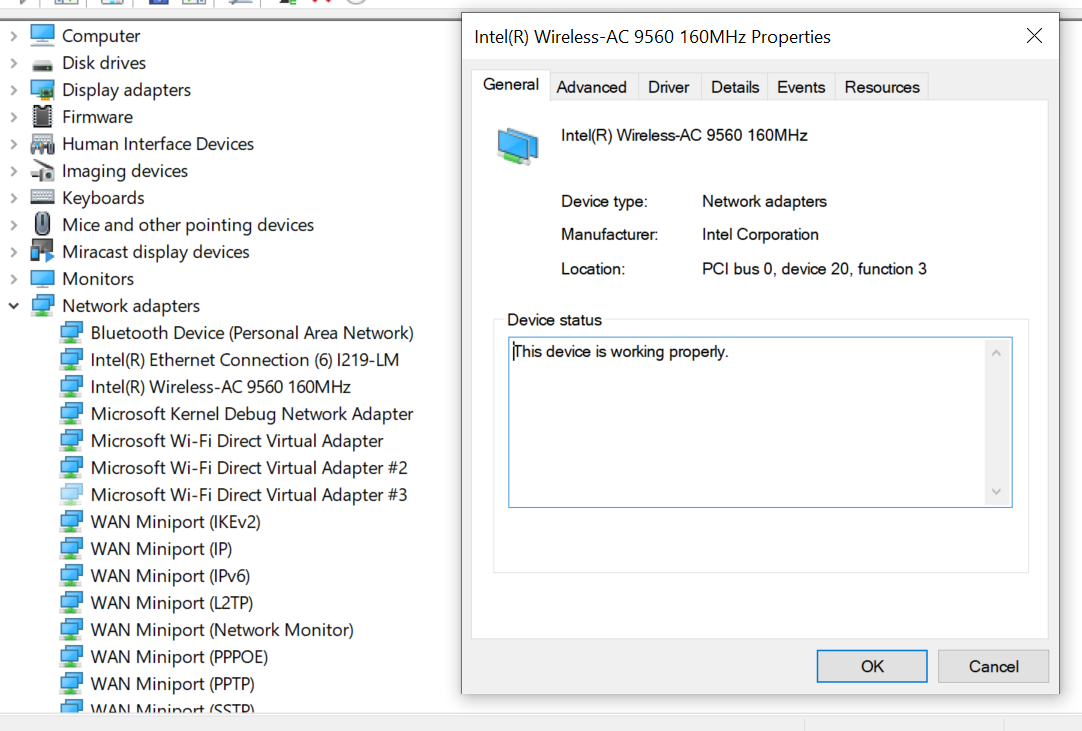The height and width of the screenshot is (731, 1082).
Task: Click the Firmware chip icon
Action: 42,117
